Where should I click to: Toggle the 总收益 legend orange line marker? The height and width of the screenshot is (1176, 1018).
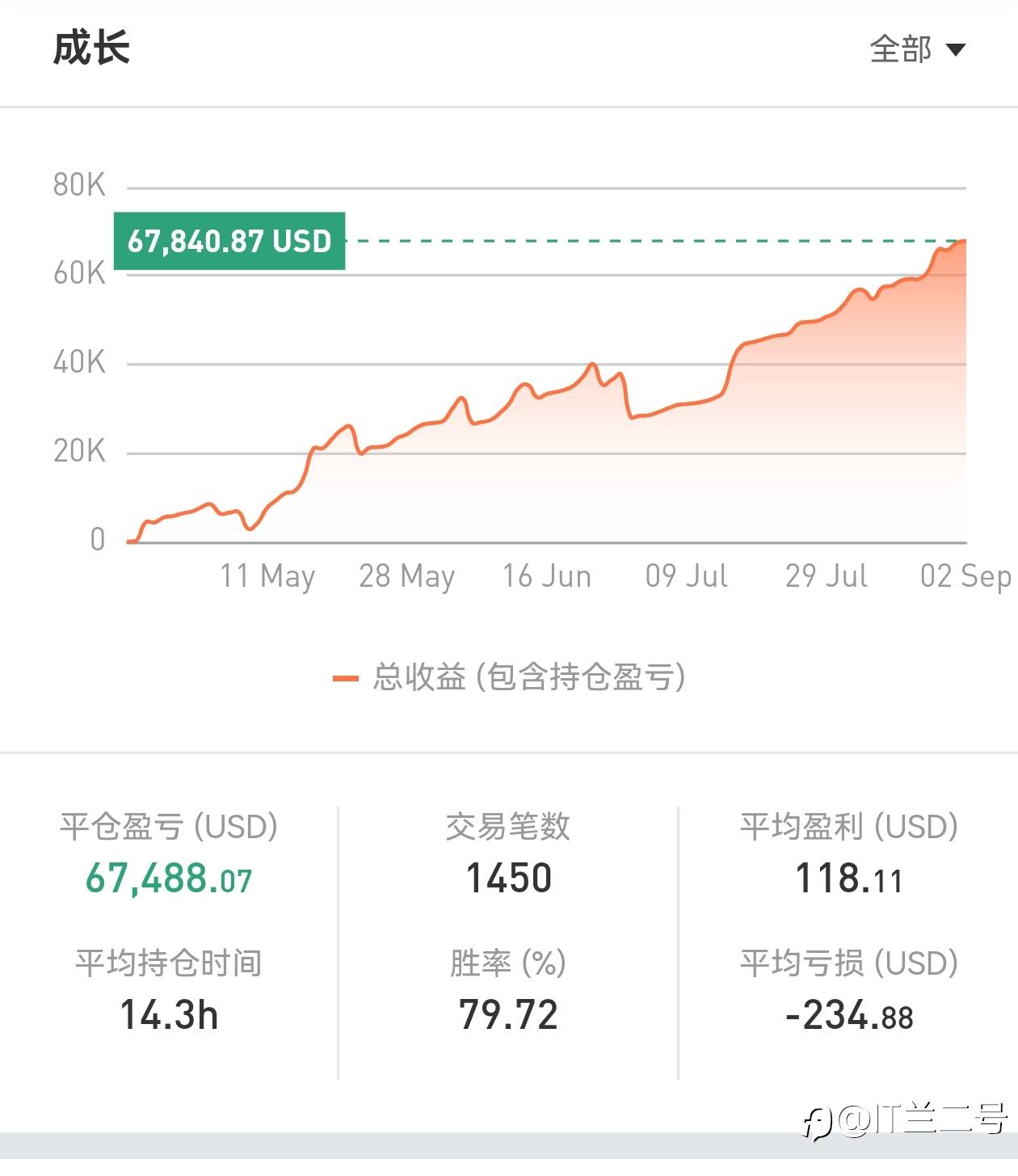tap(346, 678)
